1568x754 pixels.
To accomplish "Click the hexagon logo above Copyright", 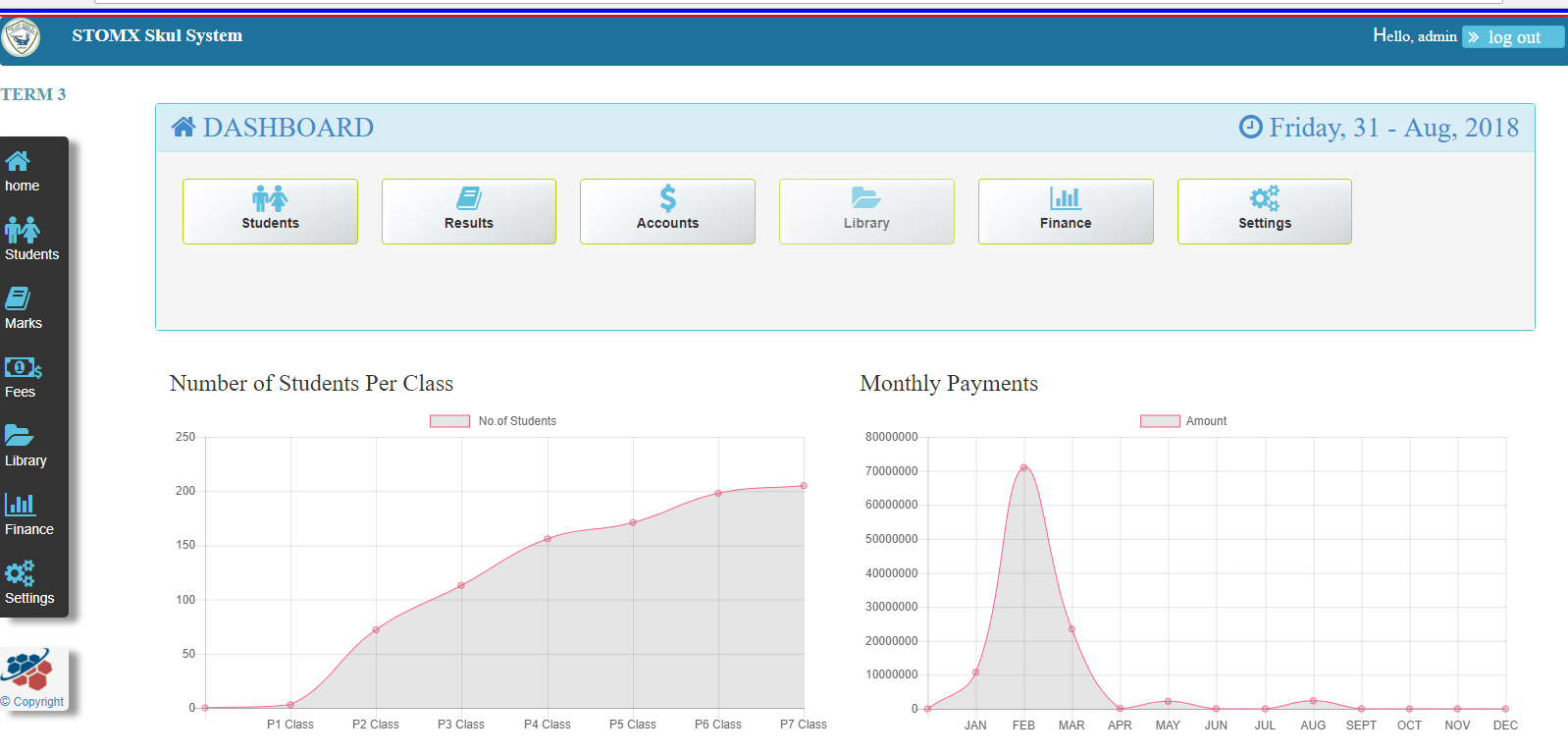I will 27,671.
